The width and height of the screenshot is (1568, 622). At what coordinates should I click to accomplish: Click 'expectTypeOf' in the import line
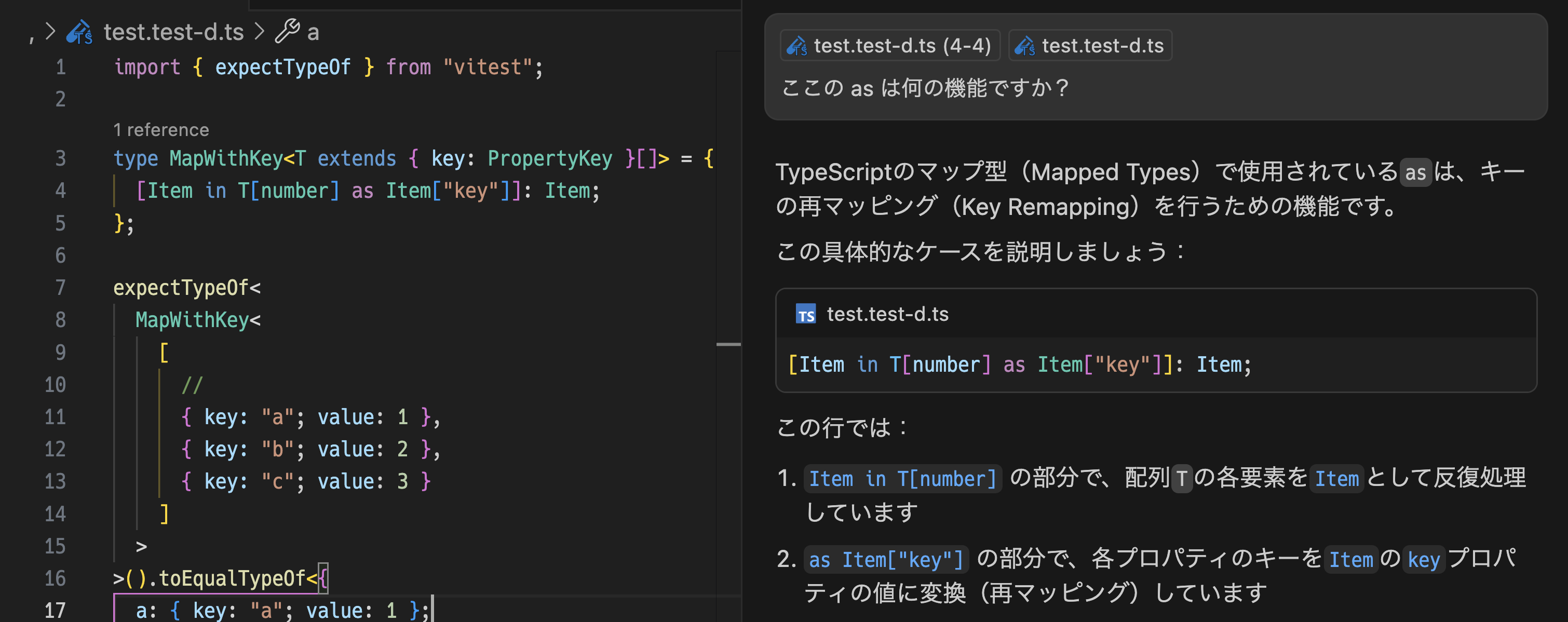pos(283,67)
